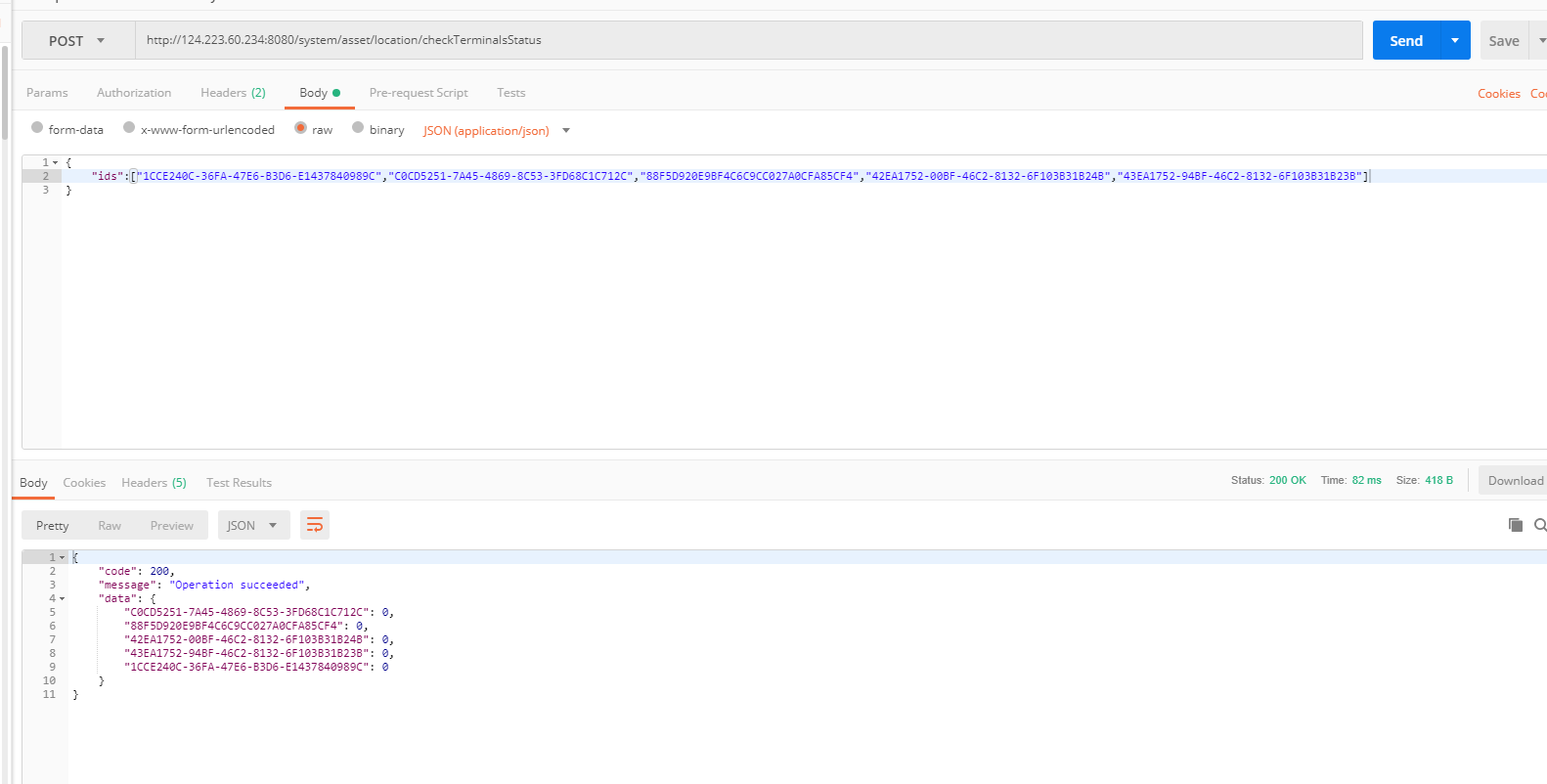Image resolution: width=1547 pixels, height=784 pixels.
Task: Click the wrap lines icon in response toolbar
Action: point(314,526)
